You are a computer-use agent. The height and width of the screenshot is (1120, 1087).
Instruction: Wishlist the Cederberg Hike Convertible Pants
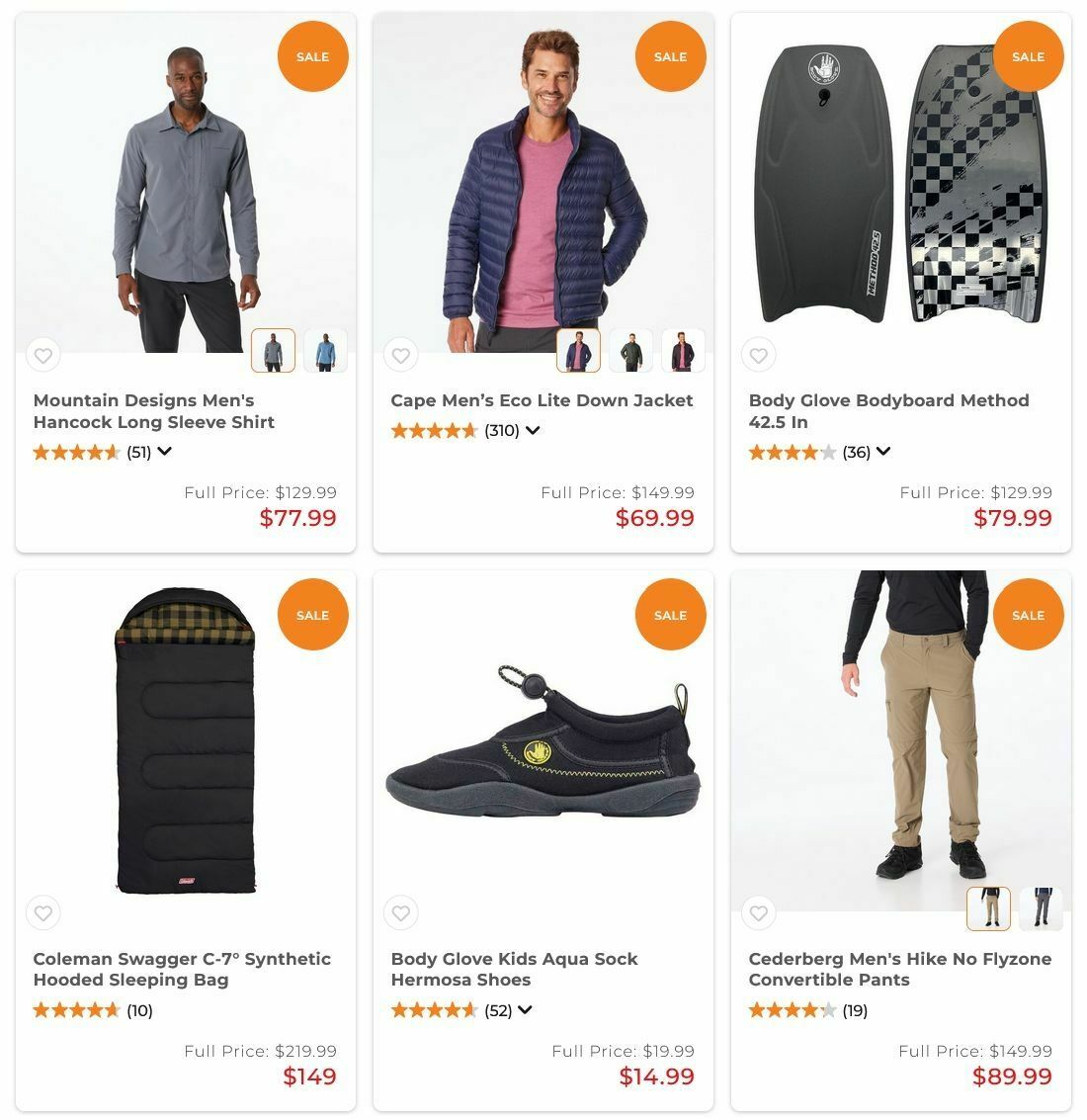(x=758, y=913)
